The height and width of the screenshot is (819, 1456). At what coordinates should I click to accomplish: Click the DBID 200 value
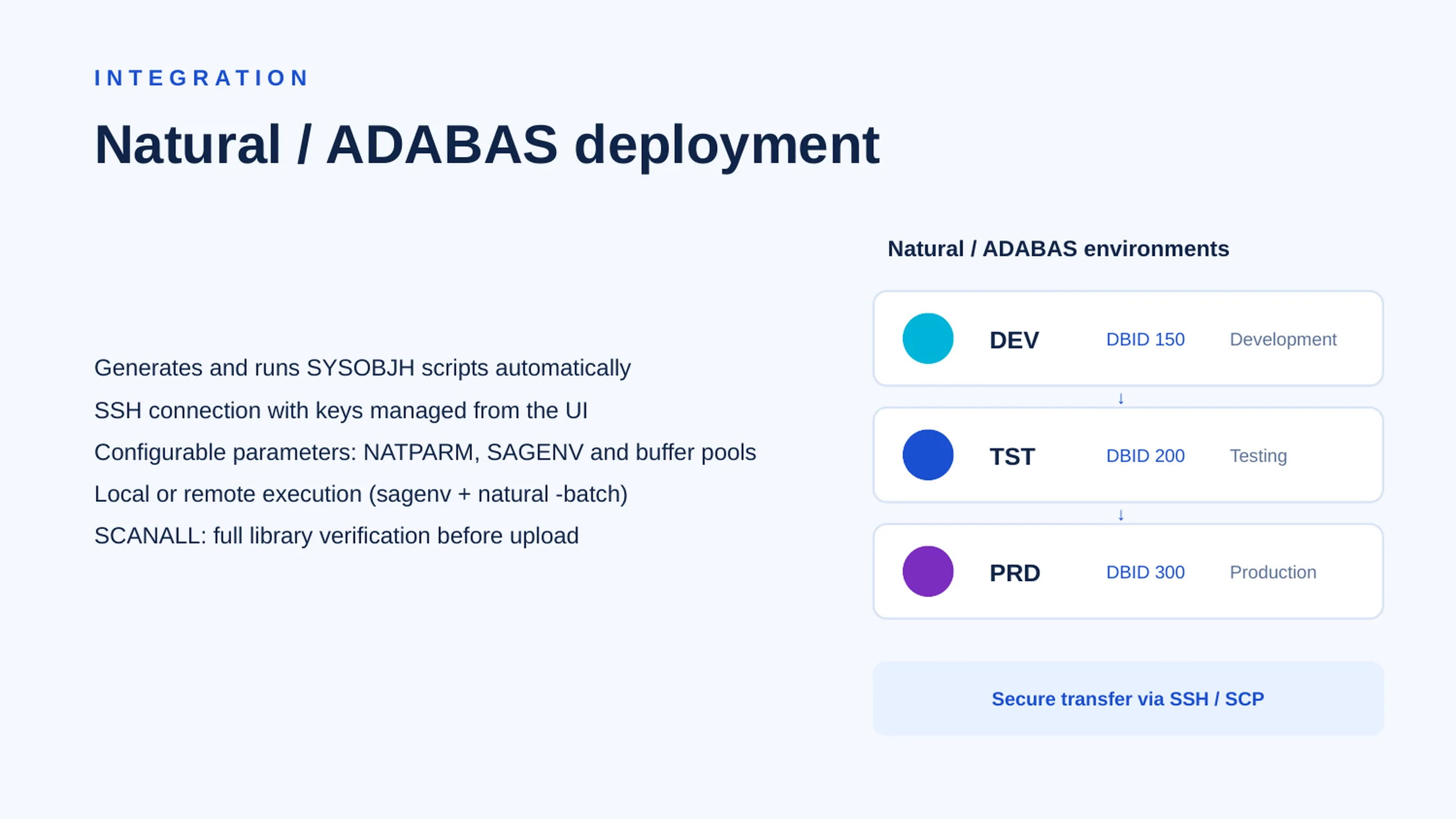click(1145, 455)
